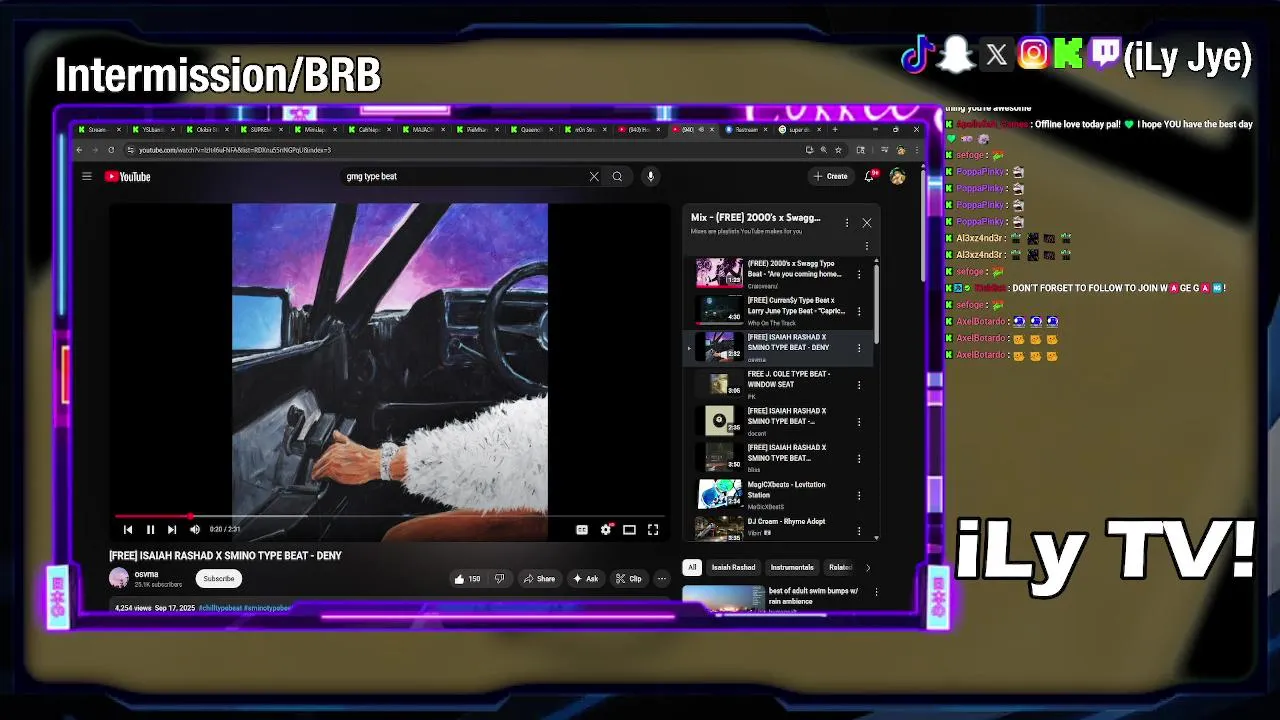The width and height of the screenshot is (1280, 720).
Task: Click the magnifier search icon
Action: [x=617, y=177]
